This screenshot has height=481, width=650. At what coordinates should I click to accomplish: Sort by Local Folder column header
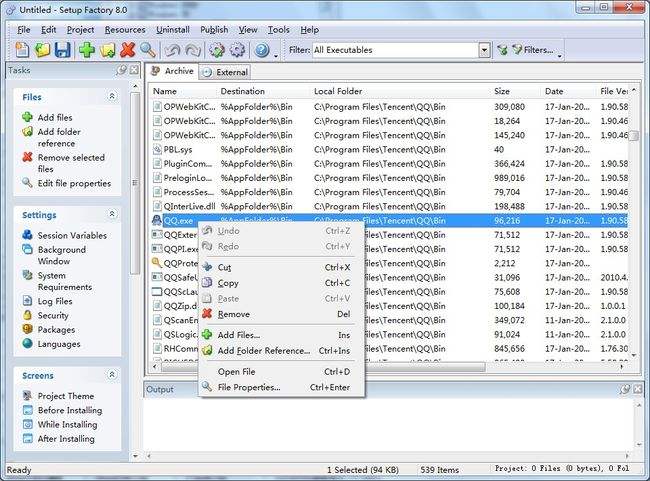(400, 91)
